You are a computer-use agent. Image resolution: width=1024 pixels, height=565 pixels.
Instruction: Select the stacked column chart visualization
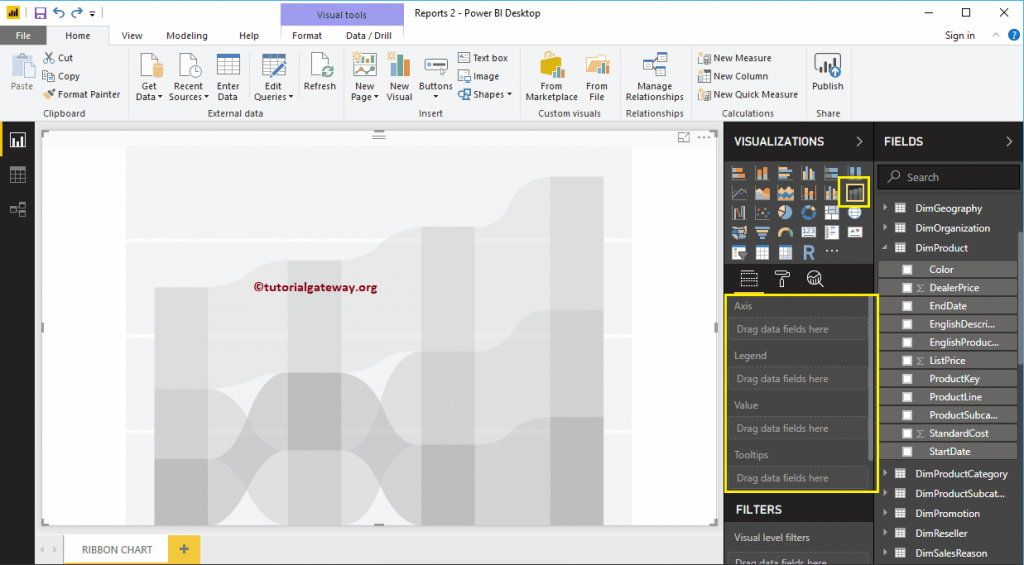point(762,173)
